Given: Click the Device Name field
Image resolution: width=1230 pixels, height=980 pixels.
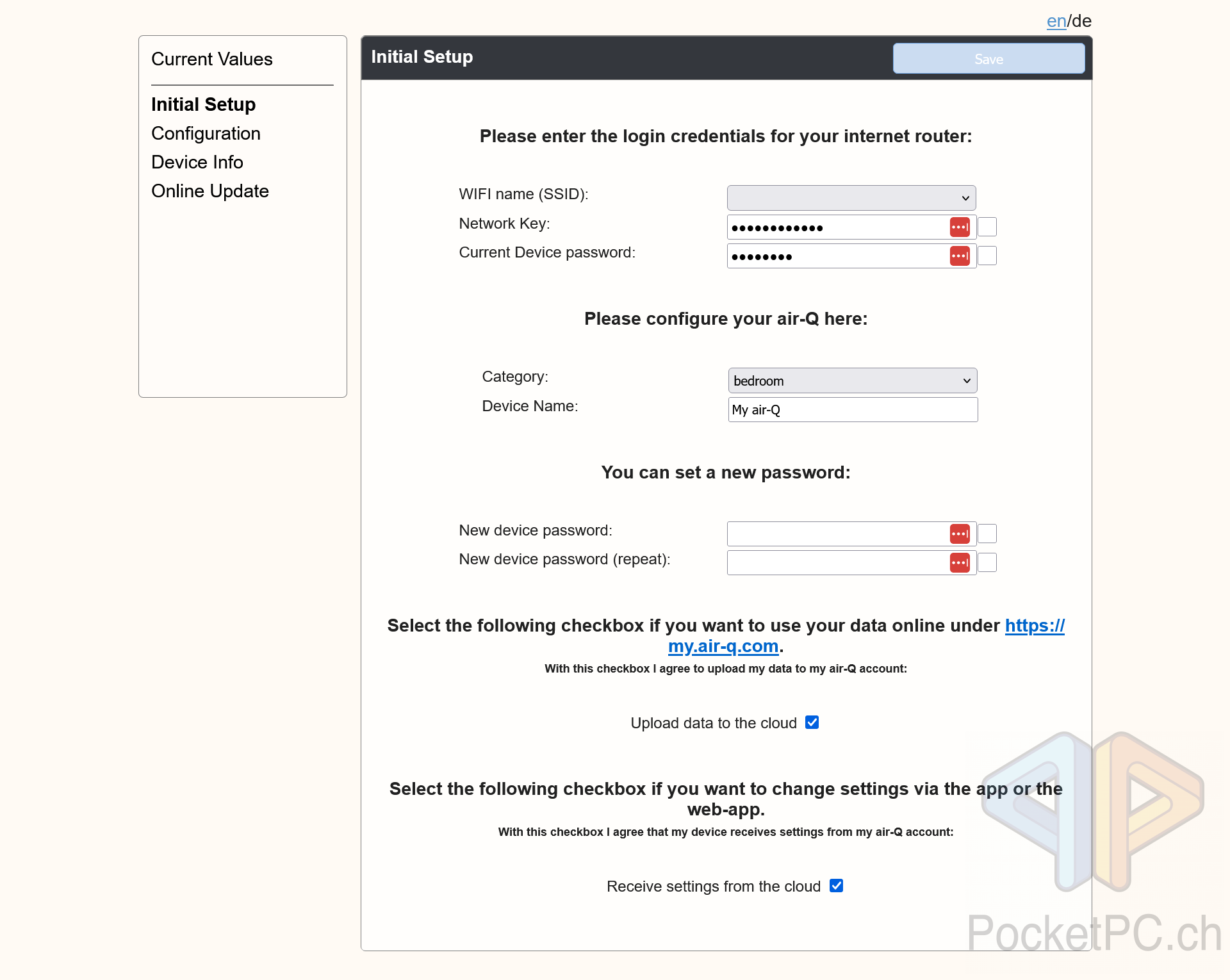Looking at the screenshot, I should pos(853,410).
